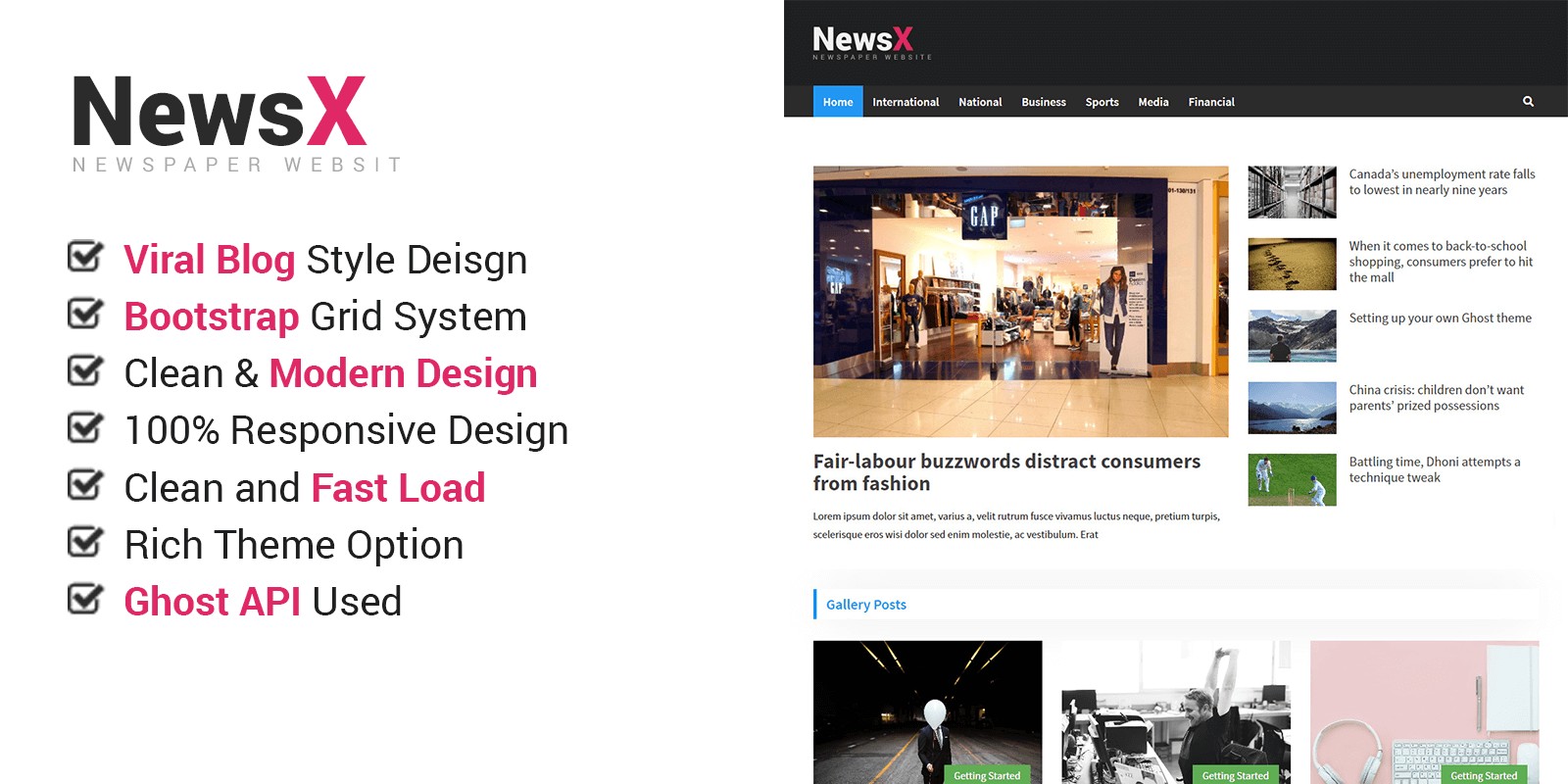Click the Clean and Fast Load text

pyautogui.click(x=305, y=488)
